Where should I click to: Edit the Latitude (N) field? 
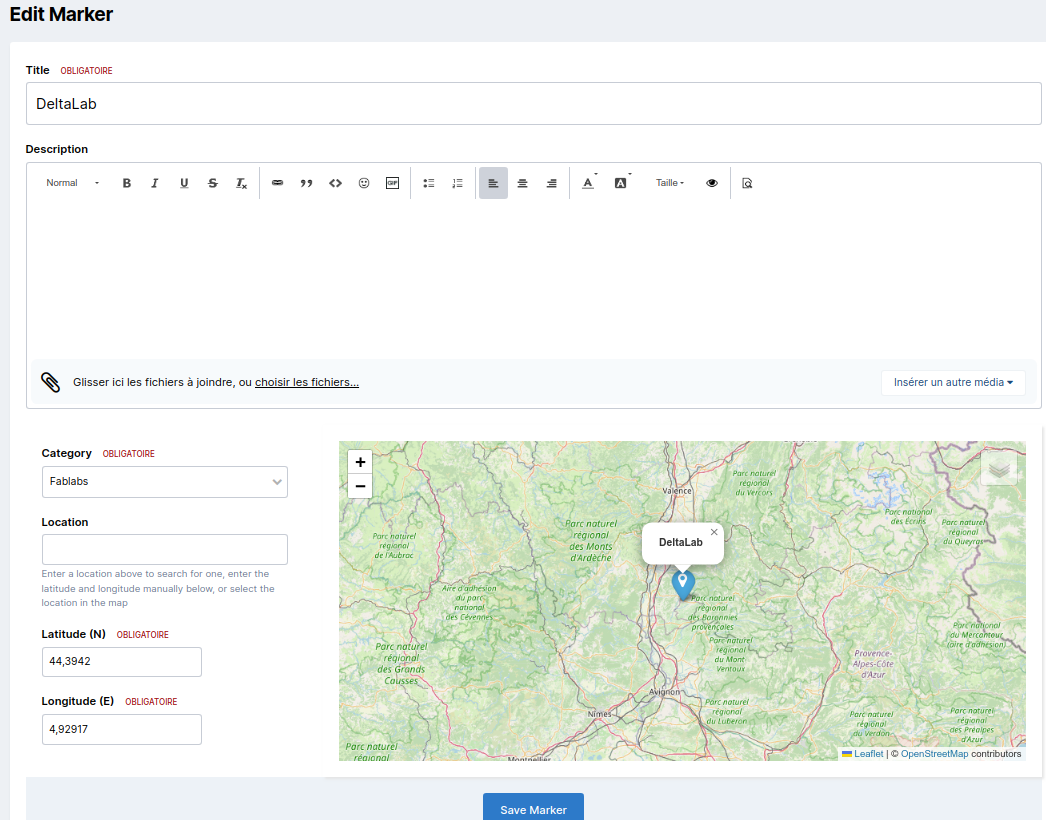click(121, 662)
